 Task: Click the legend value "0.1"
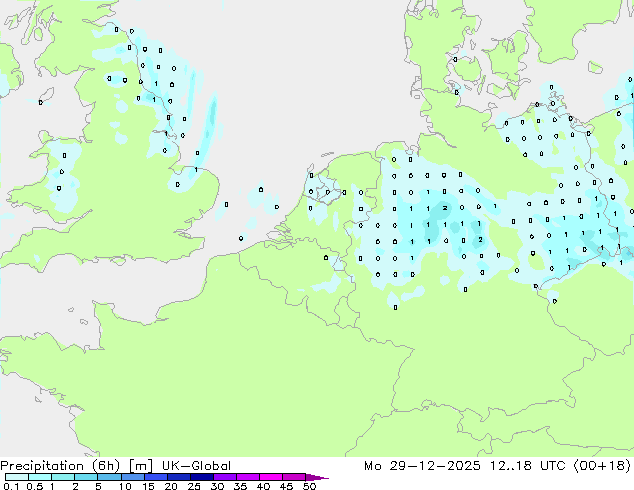point(11,486)
